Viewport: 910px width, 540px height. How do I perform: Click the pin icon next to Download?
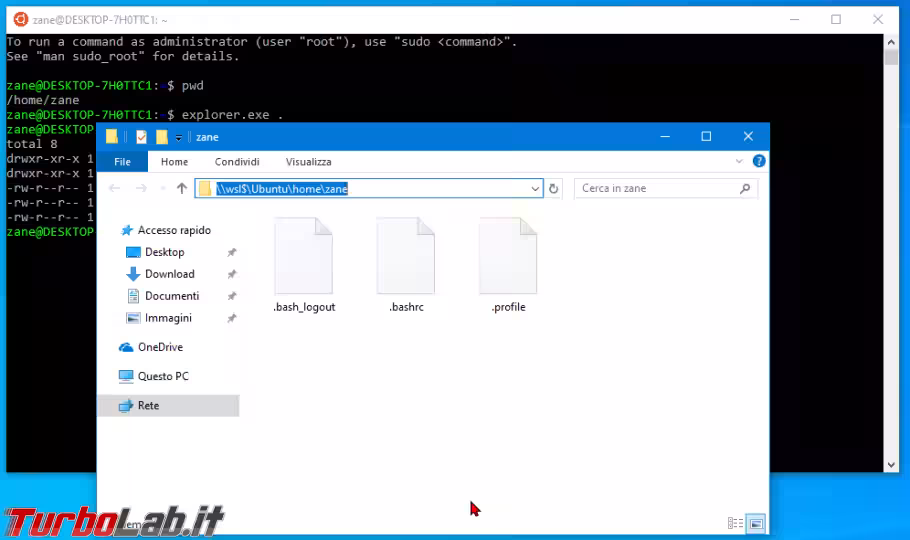232,274
